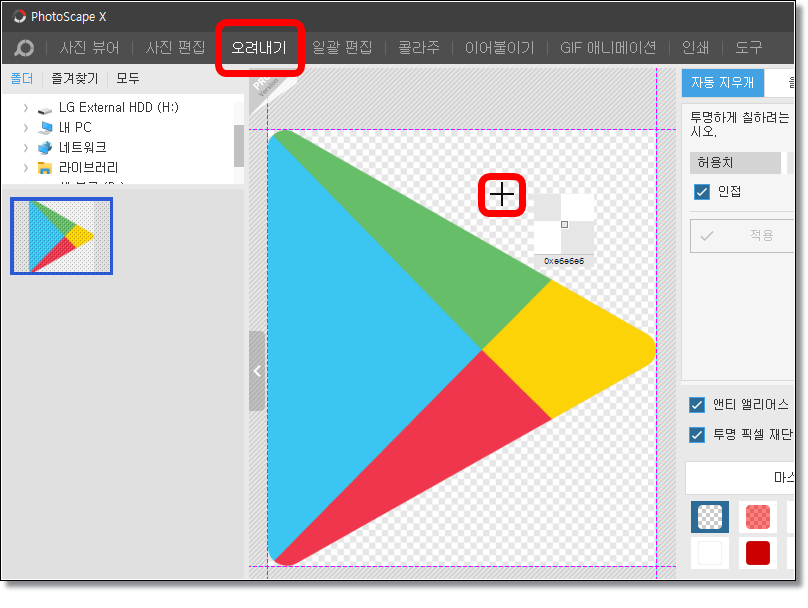The image size is (808, 608).
Task: Toggle the 앤티 앨리어스 checkbox
Action: (697, 405)
